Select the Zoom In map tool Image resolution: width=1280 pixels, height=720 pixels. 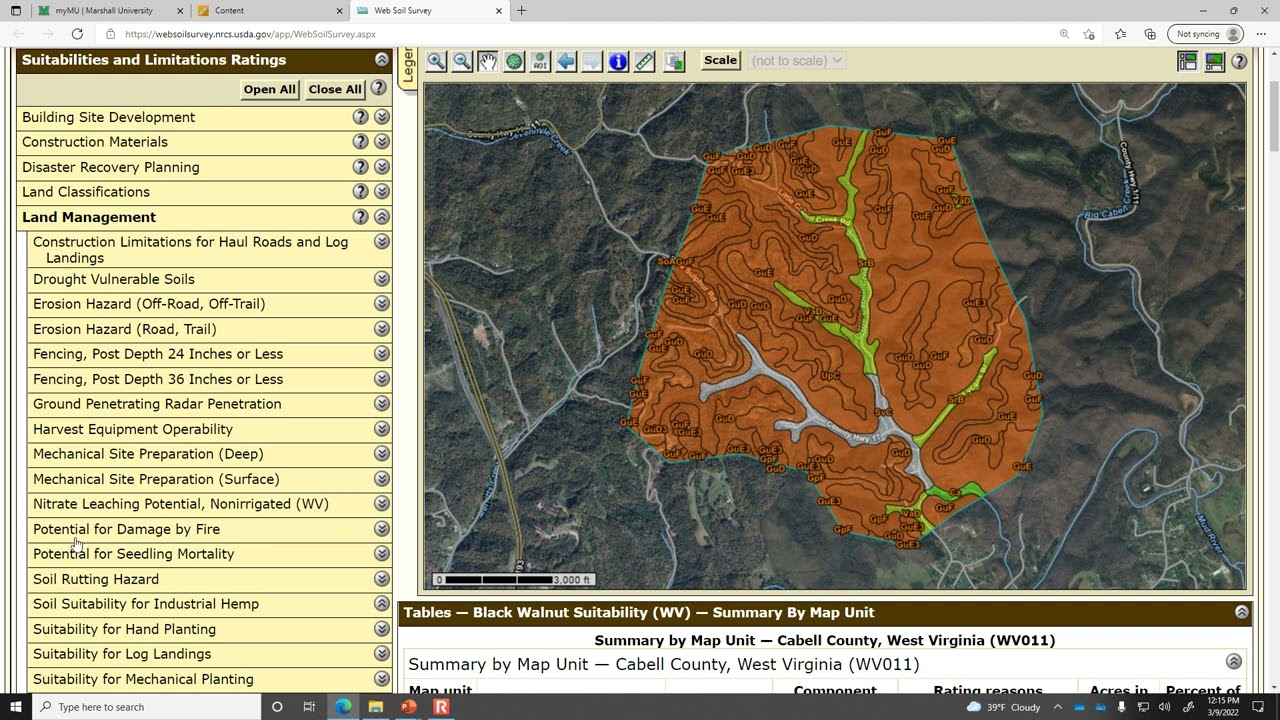pos(436,61)
